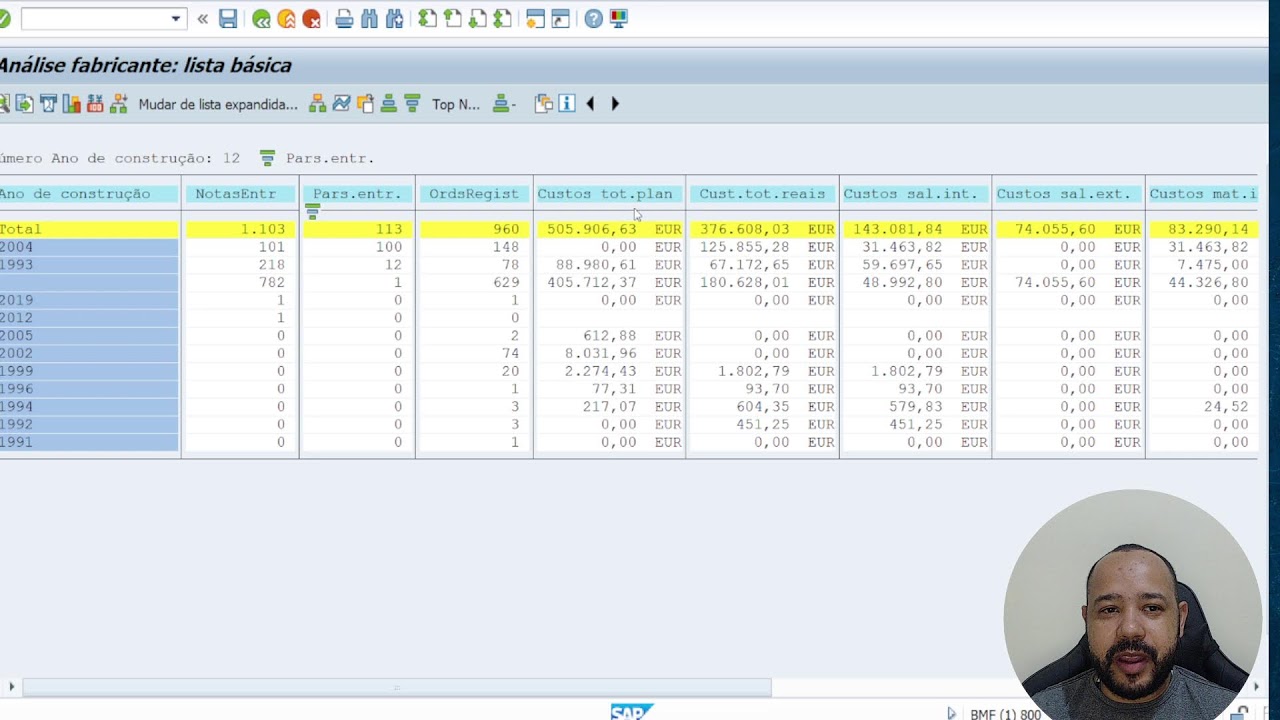The height and width of the screenshot is (720, 1280).
Task: Go to first page icon
Action: coord(427,19)
